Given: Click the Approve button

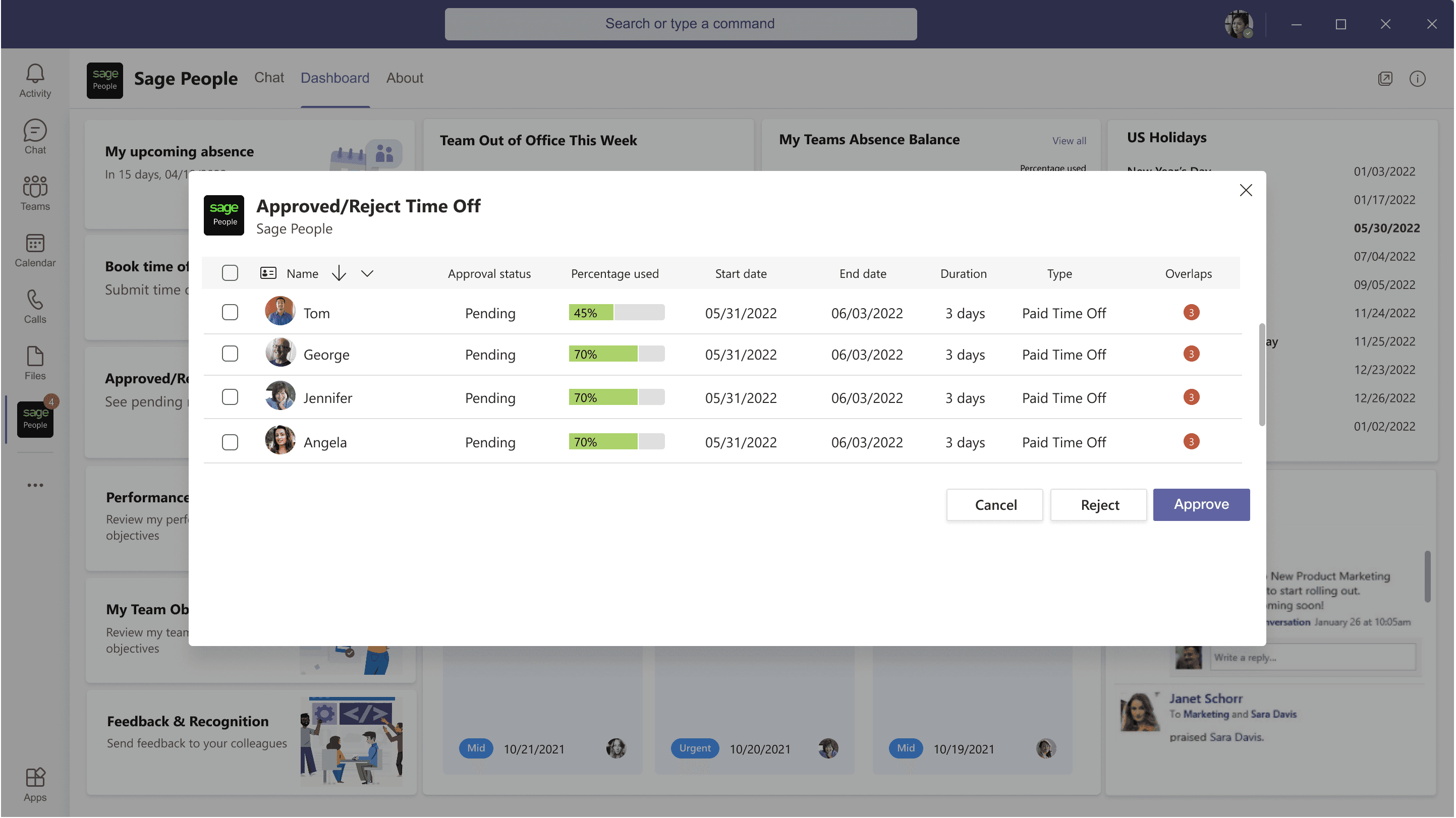Looking at the screenshot, I should coord(1201,504).
